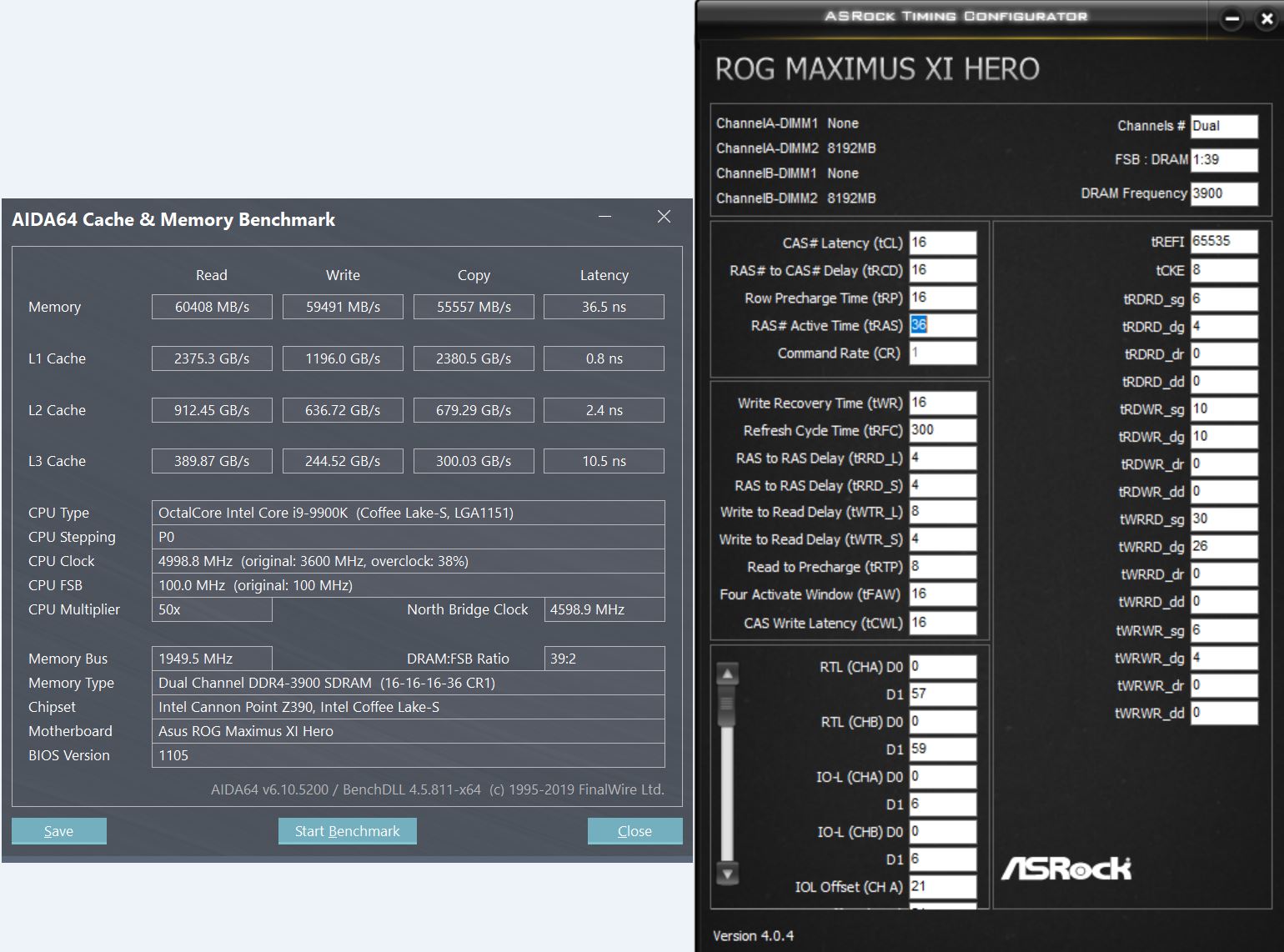This screenshot has width=1284, height=952.
Task: Click the Close button in AIDA64
Action: 634,831
